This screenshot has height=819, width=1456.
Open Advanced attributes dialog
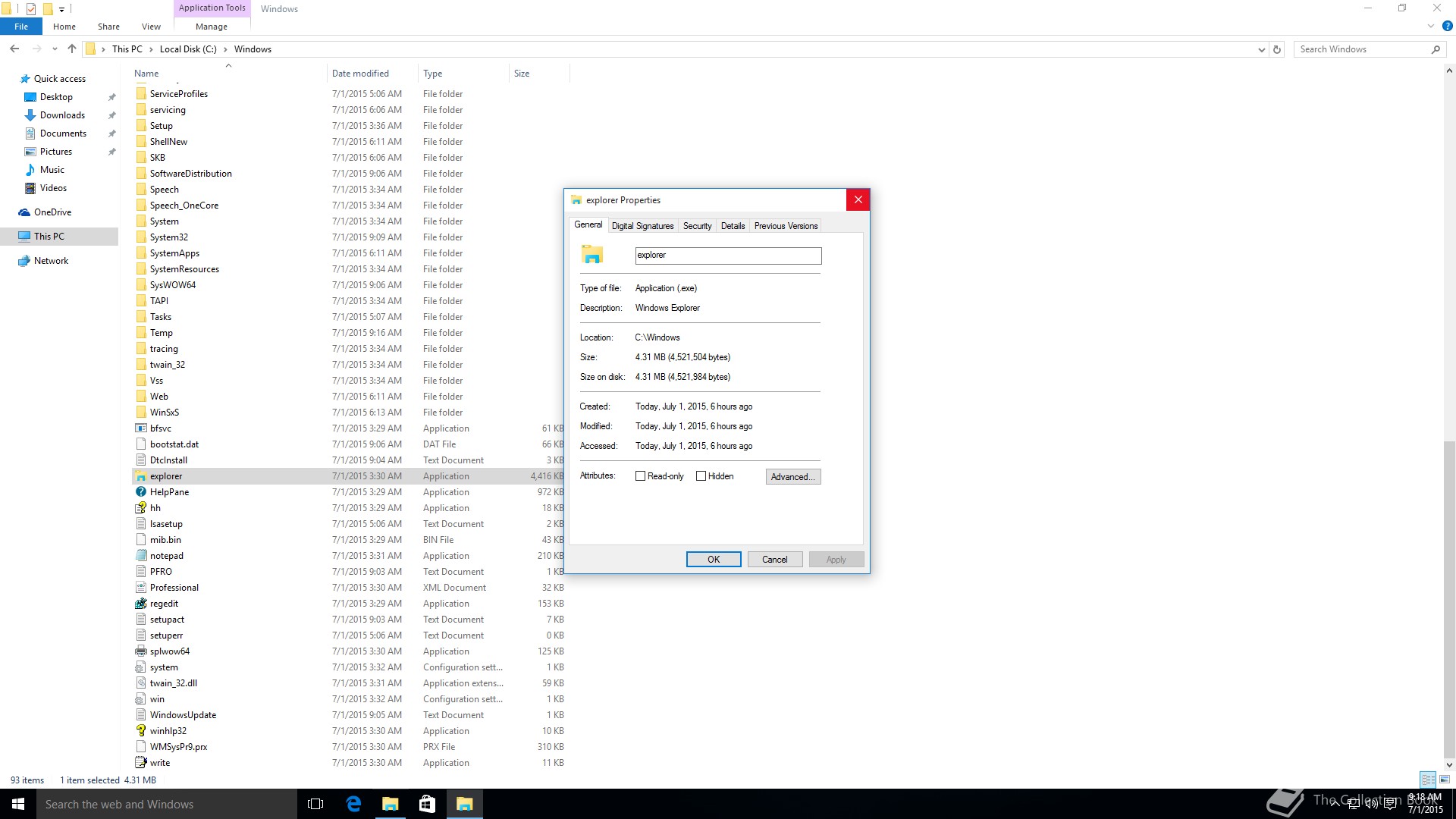(793, 477)
